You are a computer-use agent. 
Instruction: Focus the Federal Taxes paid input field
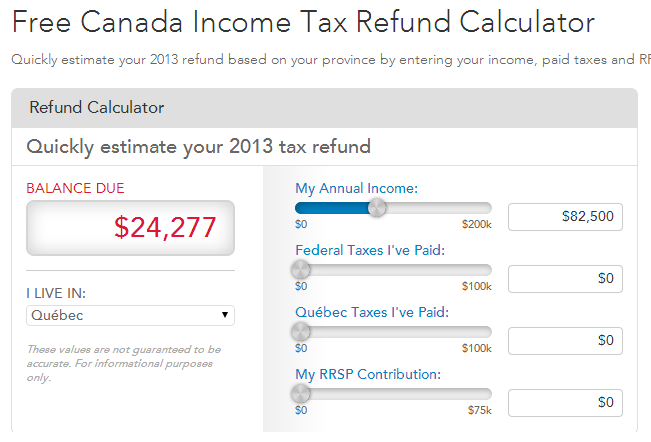[x=565, y=278]
